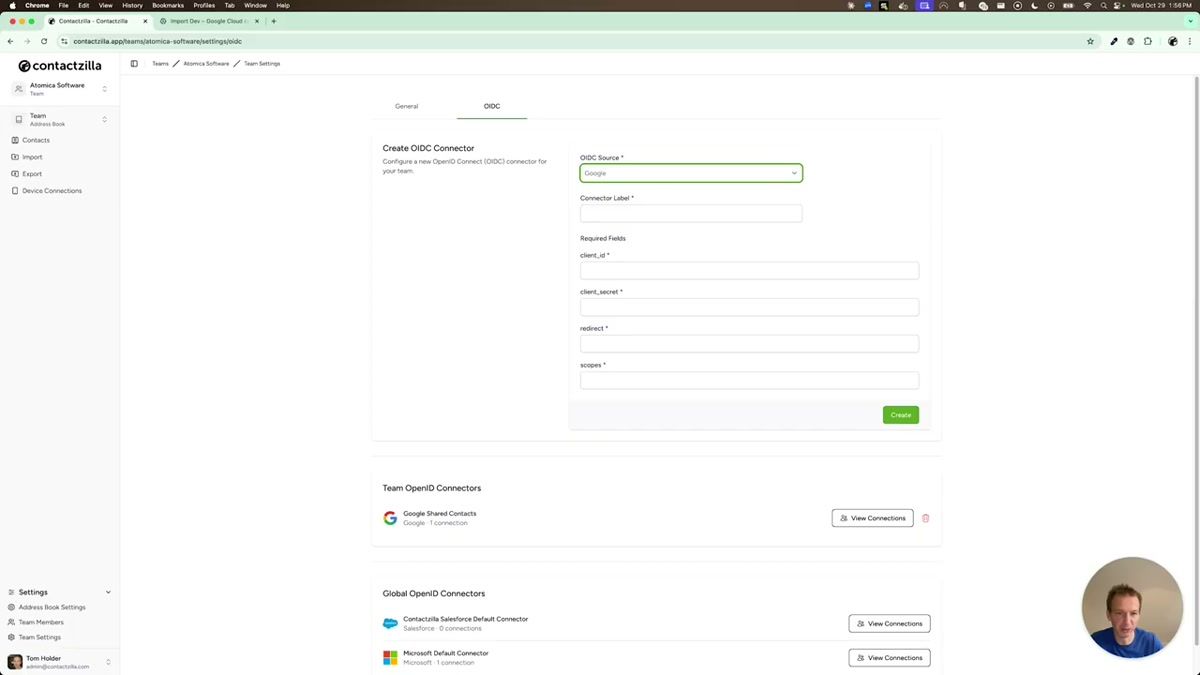This screenshot has width=1200, height=675.
Task: Collapse the Settings section in the sidebar
Action: (108, 591)
